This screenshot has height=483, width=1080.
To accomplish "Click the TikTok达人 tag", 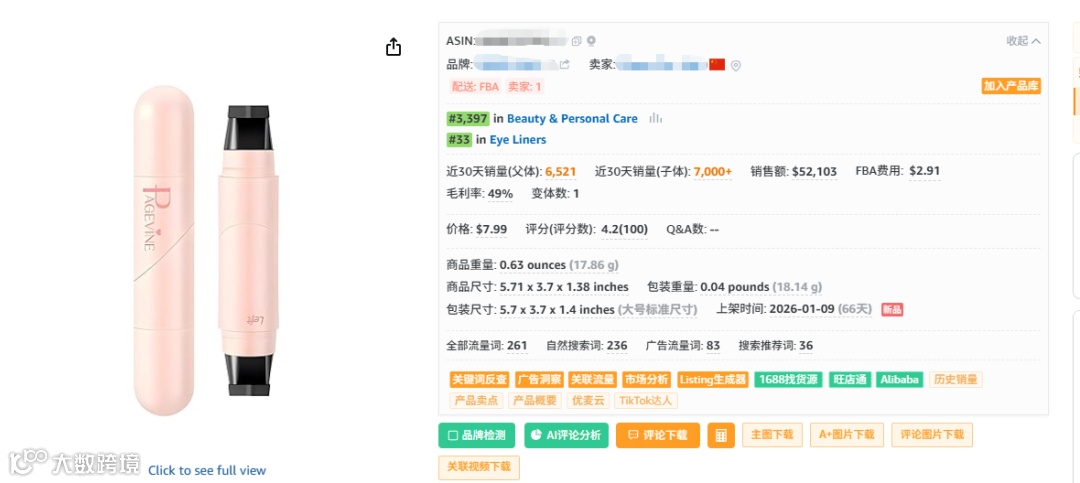I will click(x=645, y=400).
